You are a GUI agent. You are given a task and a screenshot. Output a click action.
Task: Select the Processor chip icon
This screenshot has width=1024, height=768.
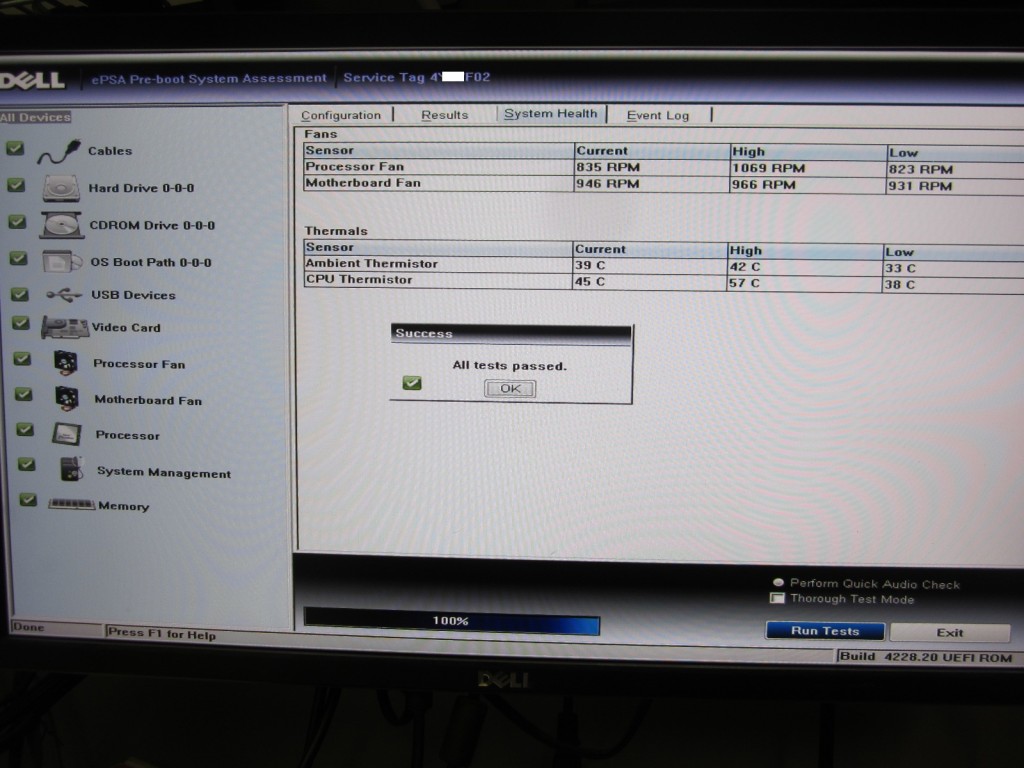[x=67, y=434]
